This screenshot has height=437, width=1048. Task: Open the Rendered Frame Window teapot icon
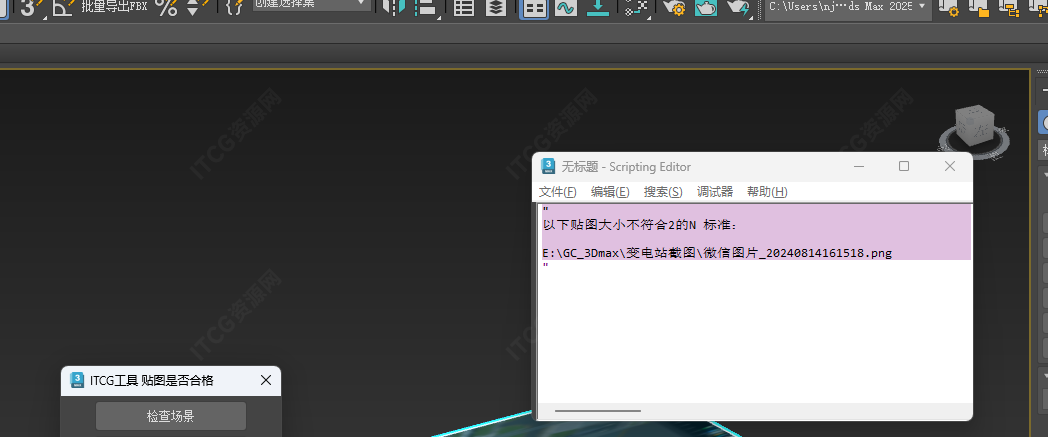[706, 8]
